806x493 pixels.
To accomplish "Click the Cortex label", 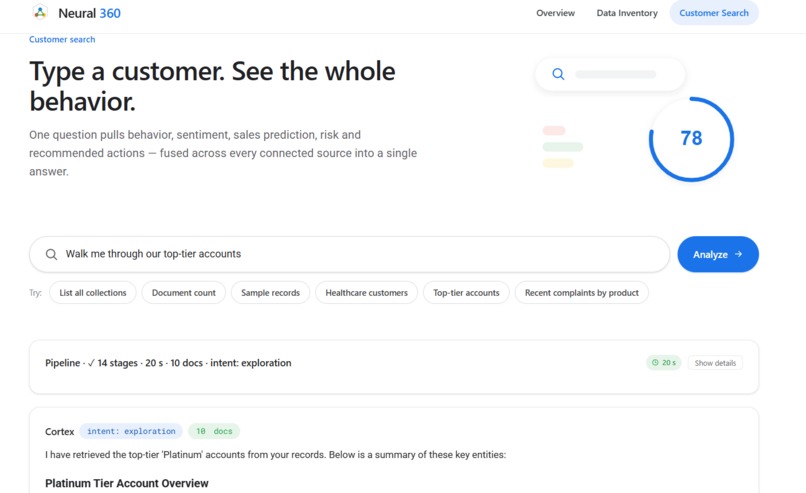I will pos(60,432).
